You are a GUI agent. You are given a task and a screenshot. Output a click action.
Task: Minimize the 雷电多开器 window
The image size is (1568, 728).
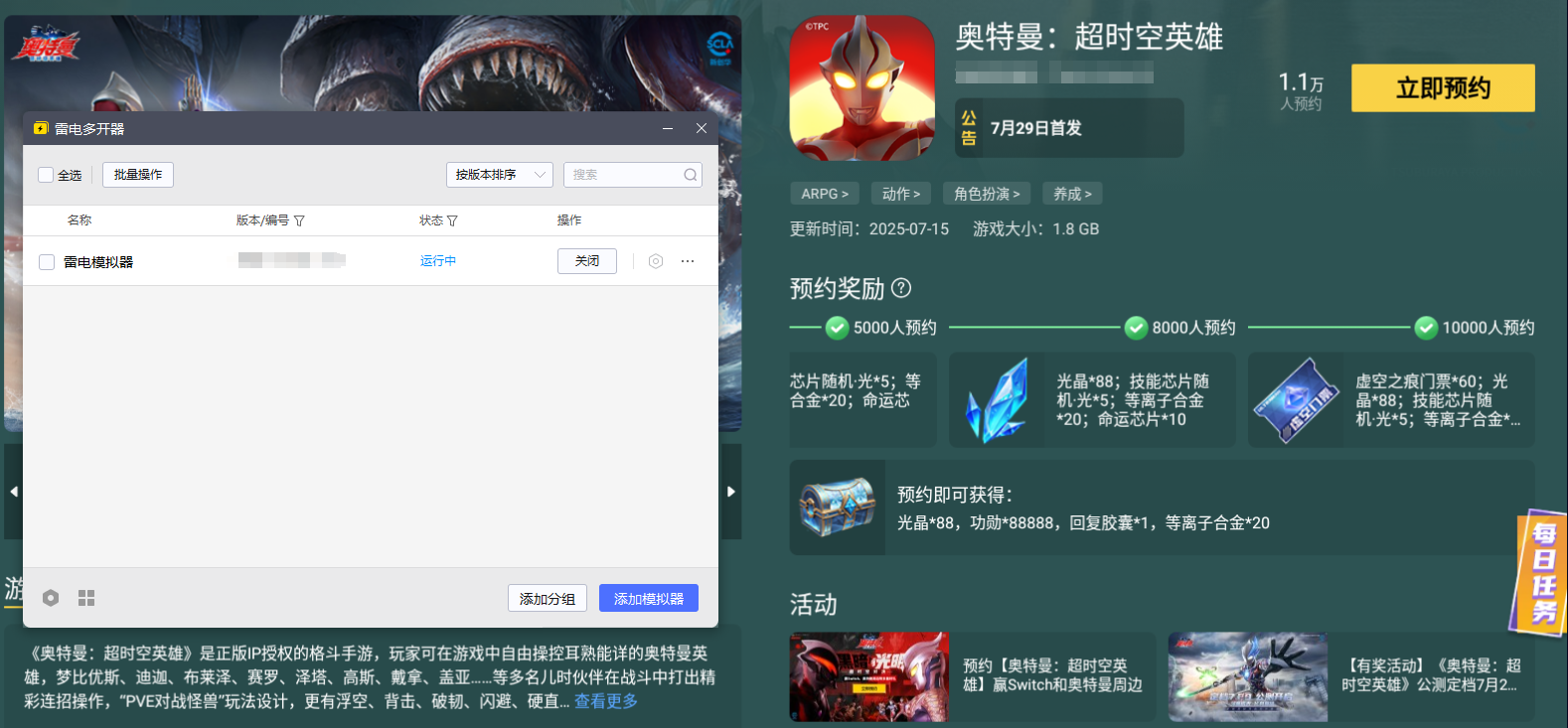point(668,128)
